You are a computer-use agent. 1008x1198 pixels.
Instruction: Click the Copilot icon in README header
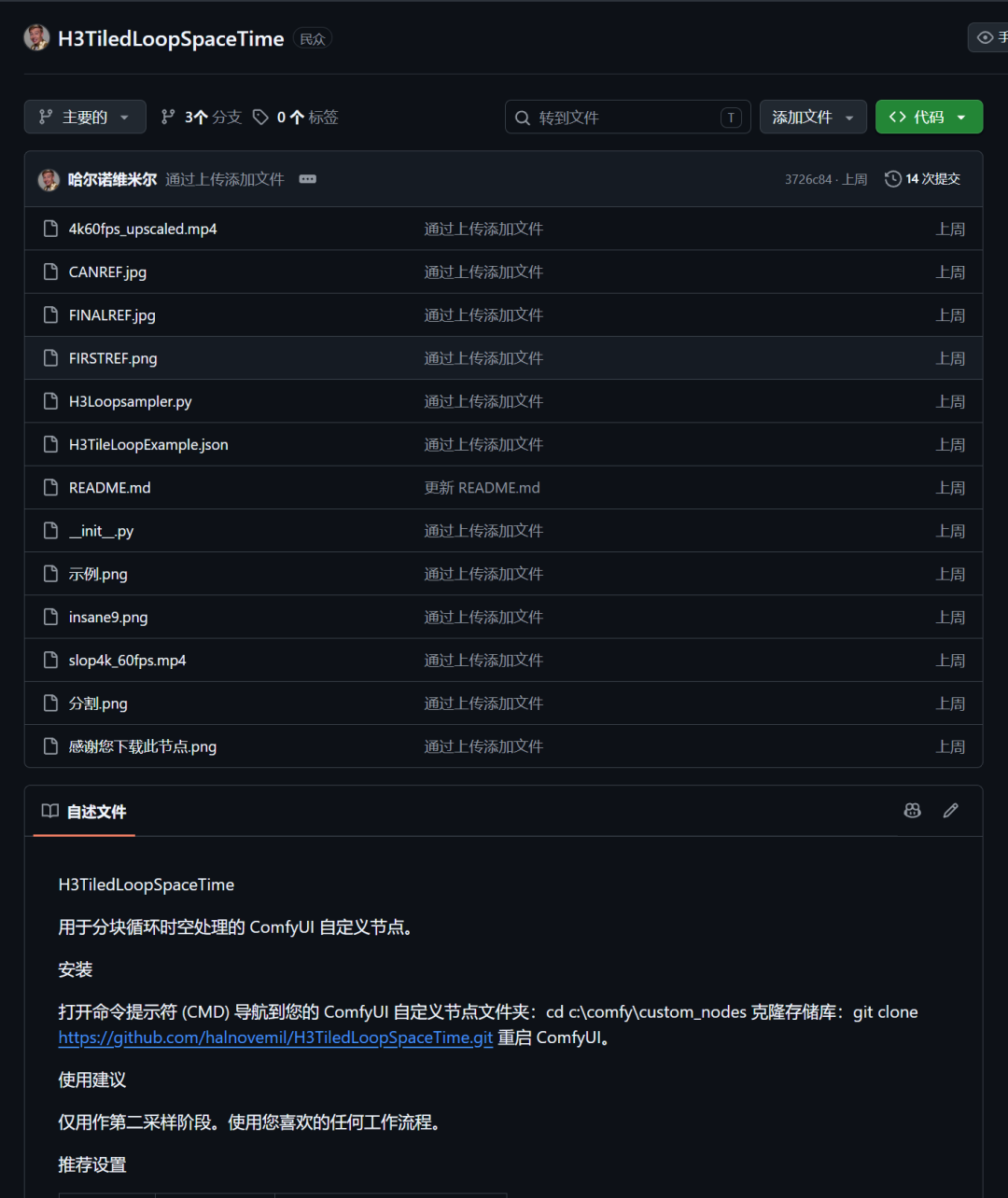click(913, 811)
